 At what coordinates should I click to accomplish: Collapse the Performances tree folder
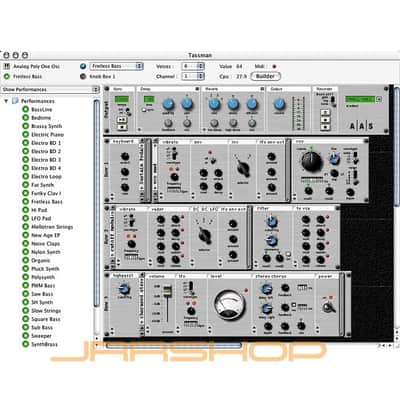tap(6, 101)
